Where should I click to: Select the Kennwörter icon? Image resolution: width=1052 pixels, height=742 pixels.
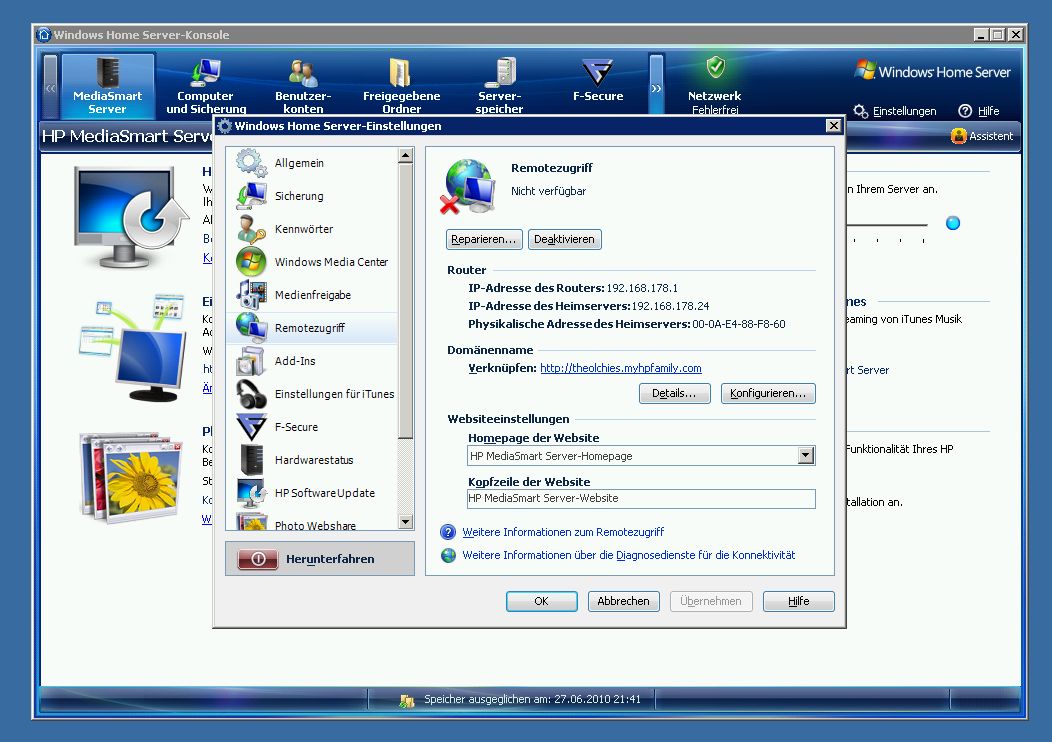pyautogui.click(x=251, y=229)
